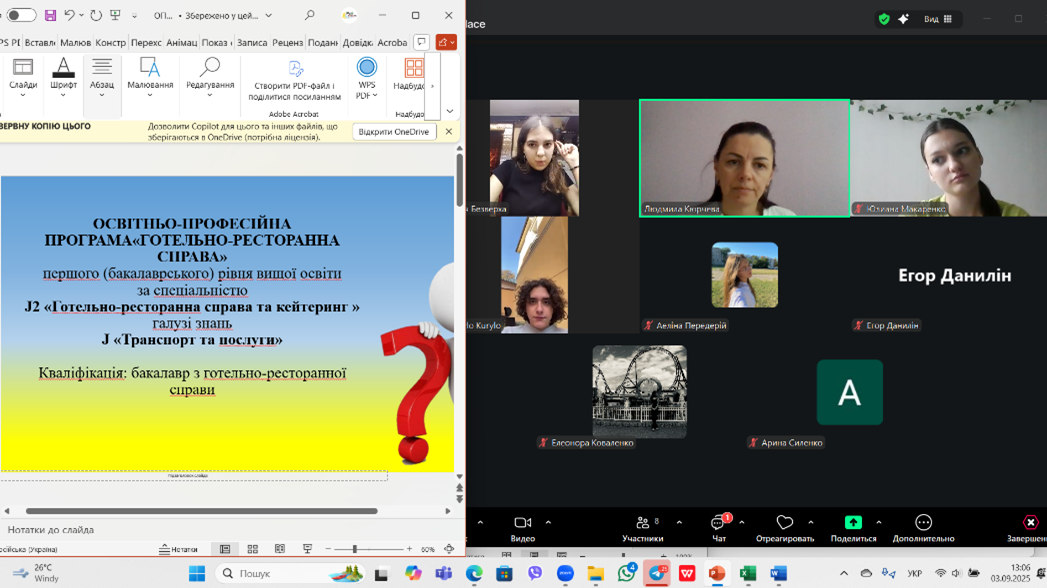Click the slide title text ОСВІТНЬО-ПРОФЕСІЙНА
This screenshot has width=1047, height=588.
click(192, 224)
